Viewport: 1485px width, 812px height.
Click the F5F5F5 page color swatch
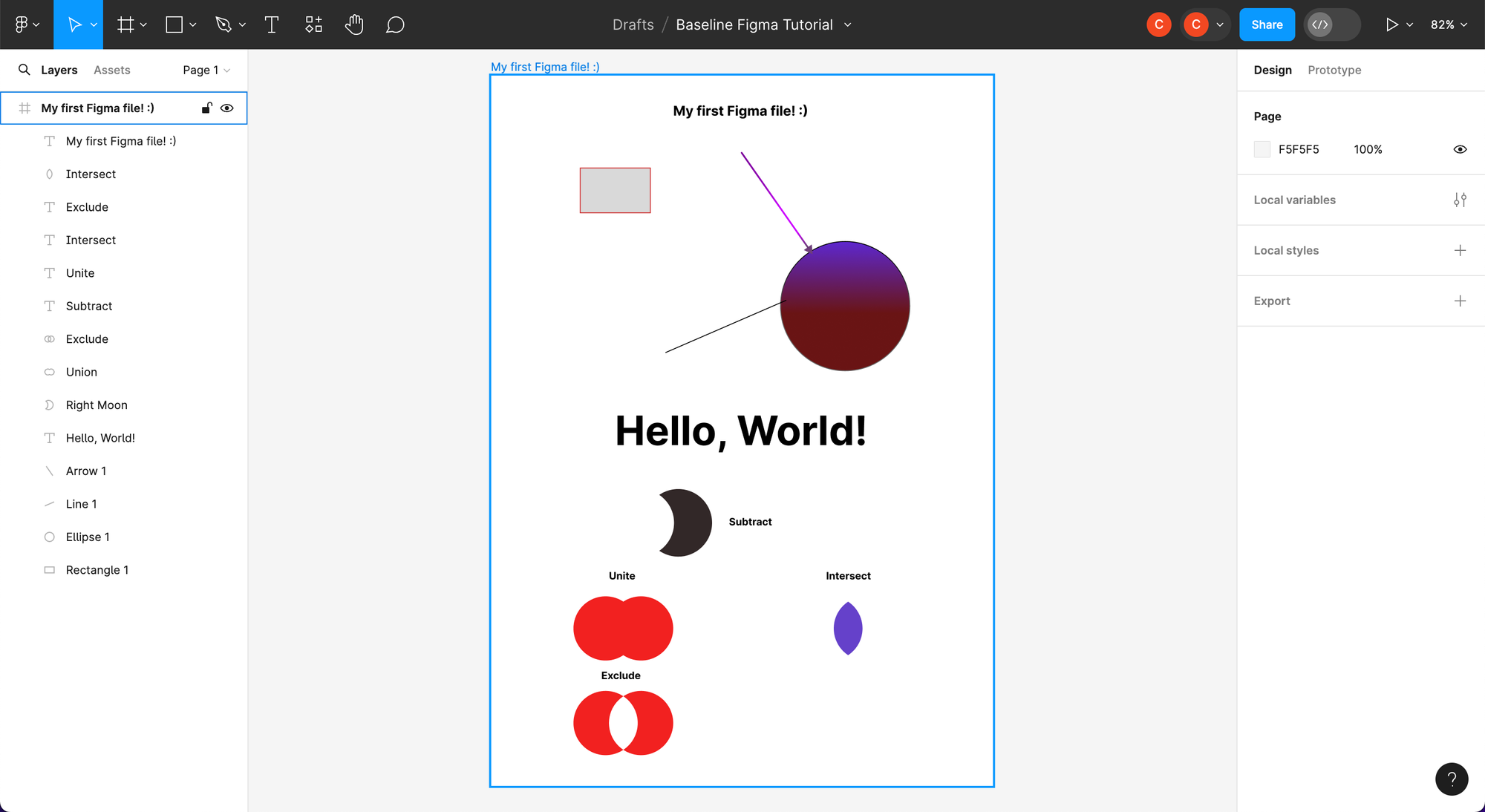(1262, 149)
